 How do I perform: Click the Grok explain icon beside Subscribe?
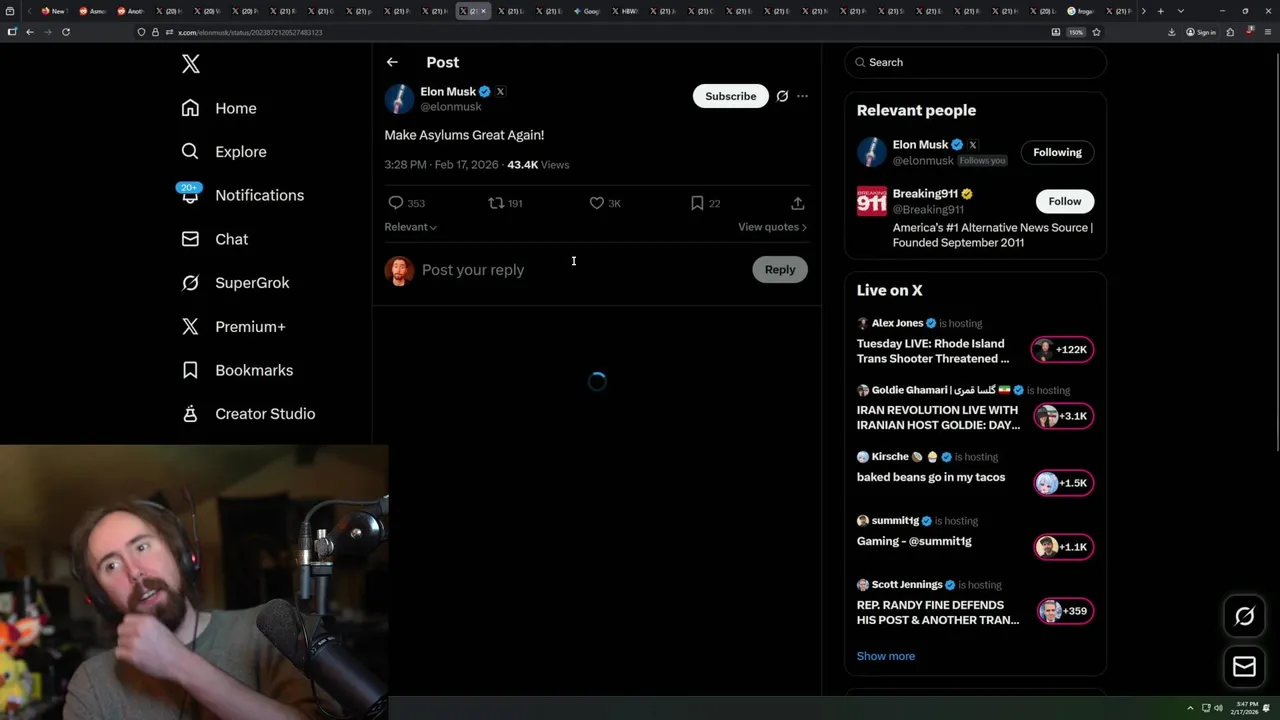pyautogui.click(x=782, y=96)
